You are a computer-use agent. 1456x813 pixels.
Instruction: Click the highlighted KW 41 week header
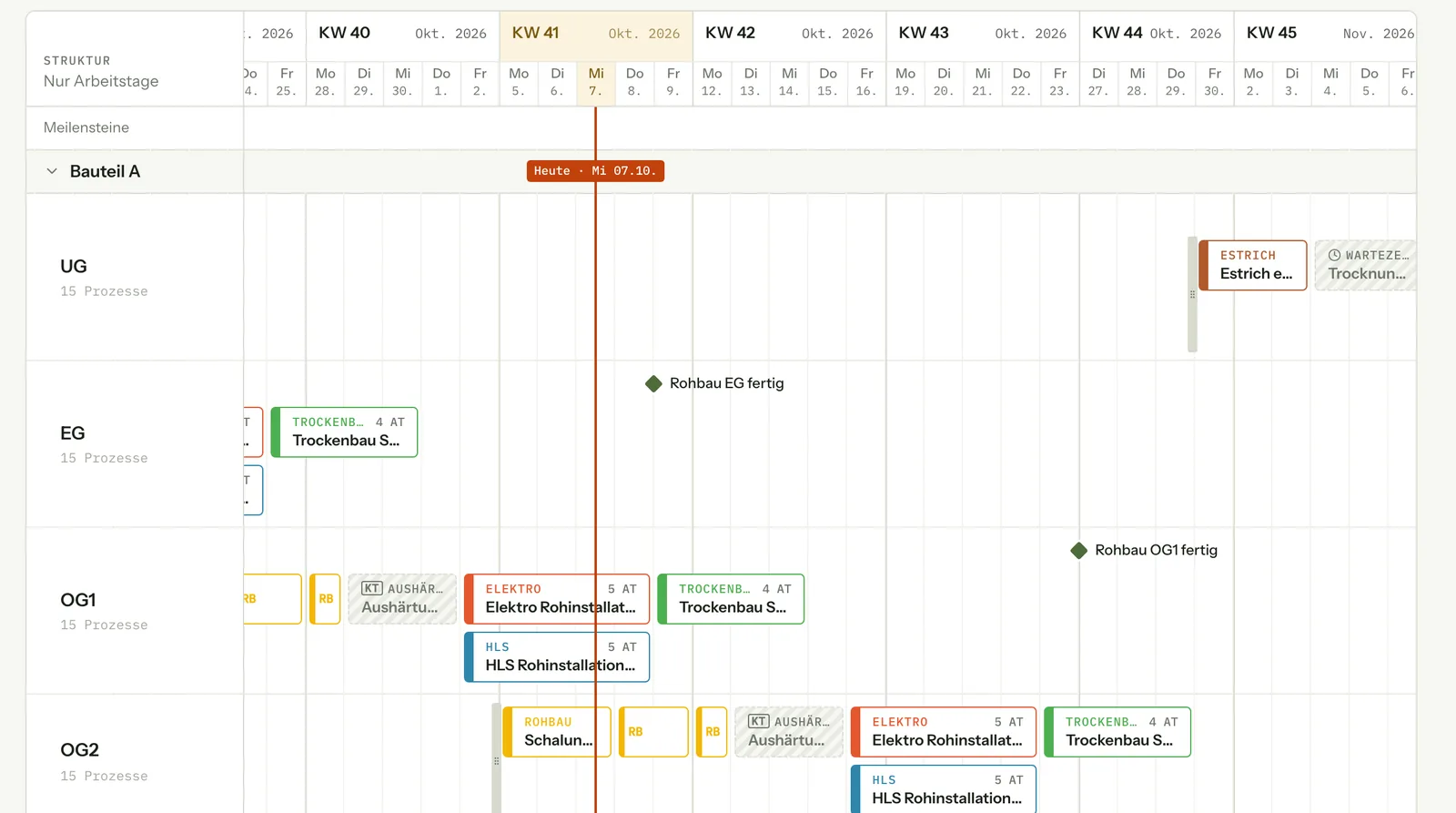coord(596,33)
